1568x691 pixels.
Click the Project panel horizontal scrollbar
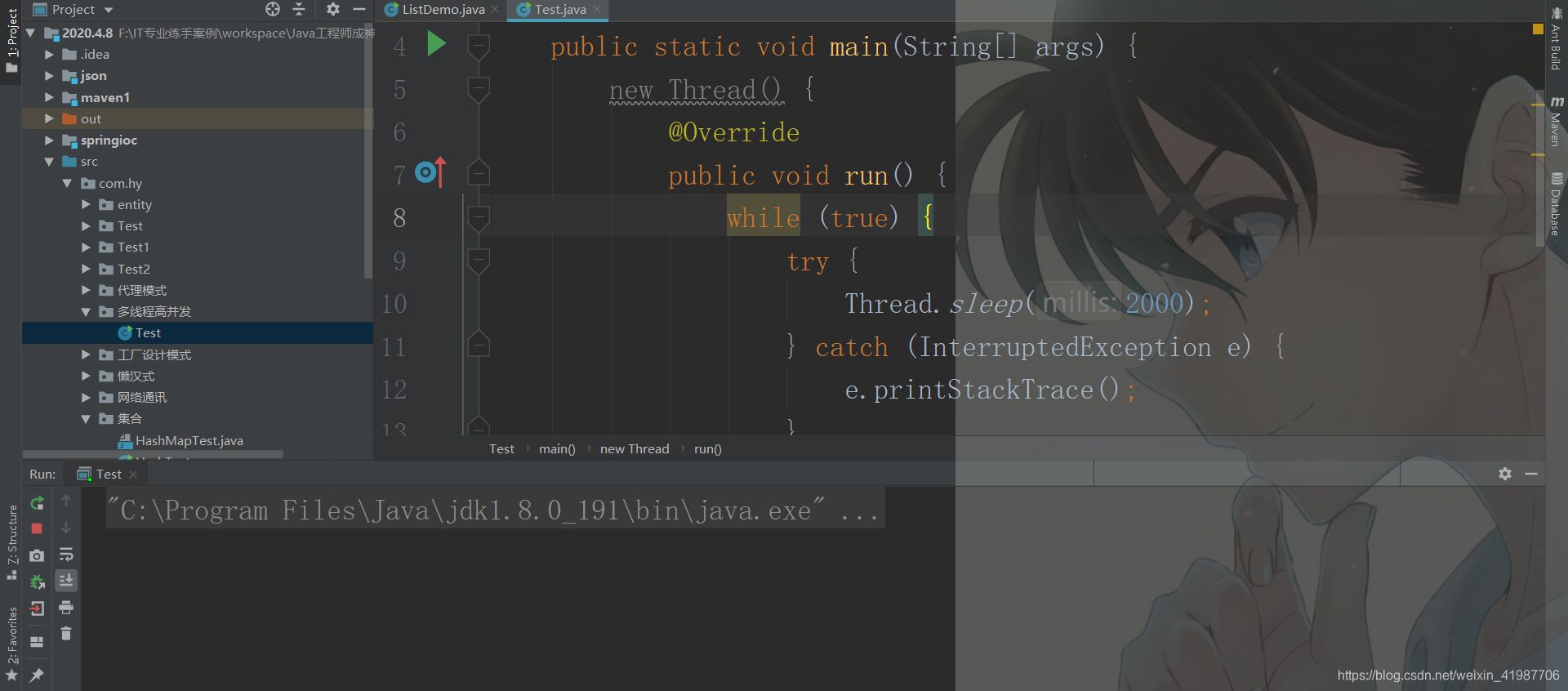[x=153, y=454]
